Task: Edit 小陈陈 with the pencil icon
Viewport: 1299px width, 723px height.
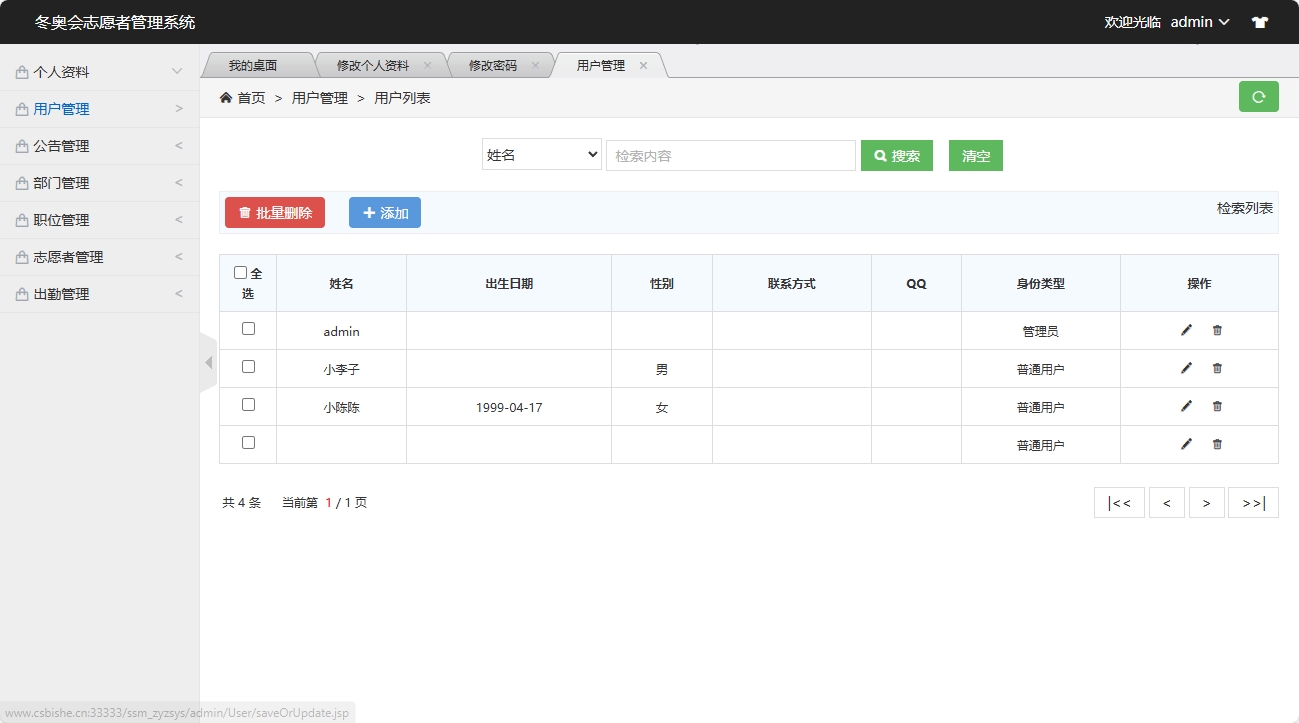Action: (1185, 405)
